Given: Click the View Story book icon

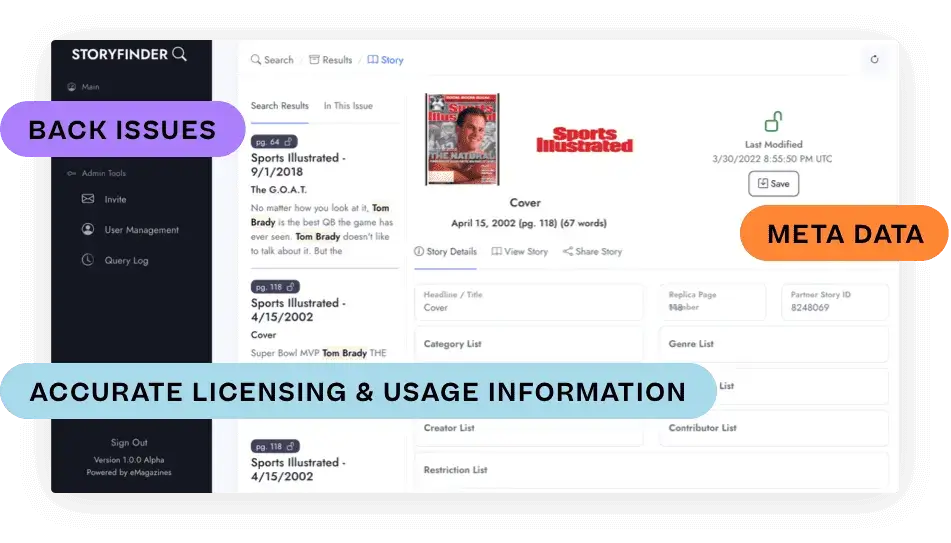Looking at the screenshot, I should click(x=496, y=251).
